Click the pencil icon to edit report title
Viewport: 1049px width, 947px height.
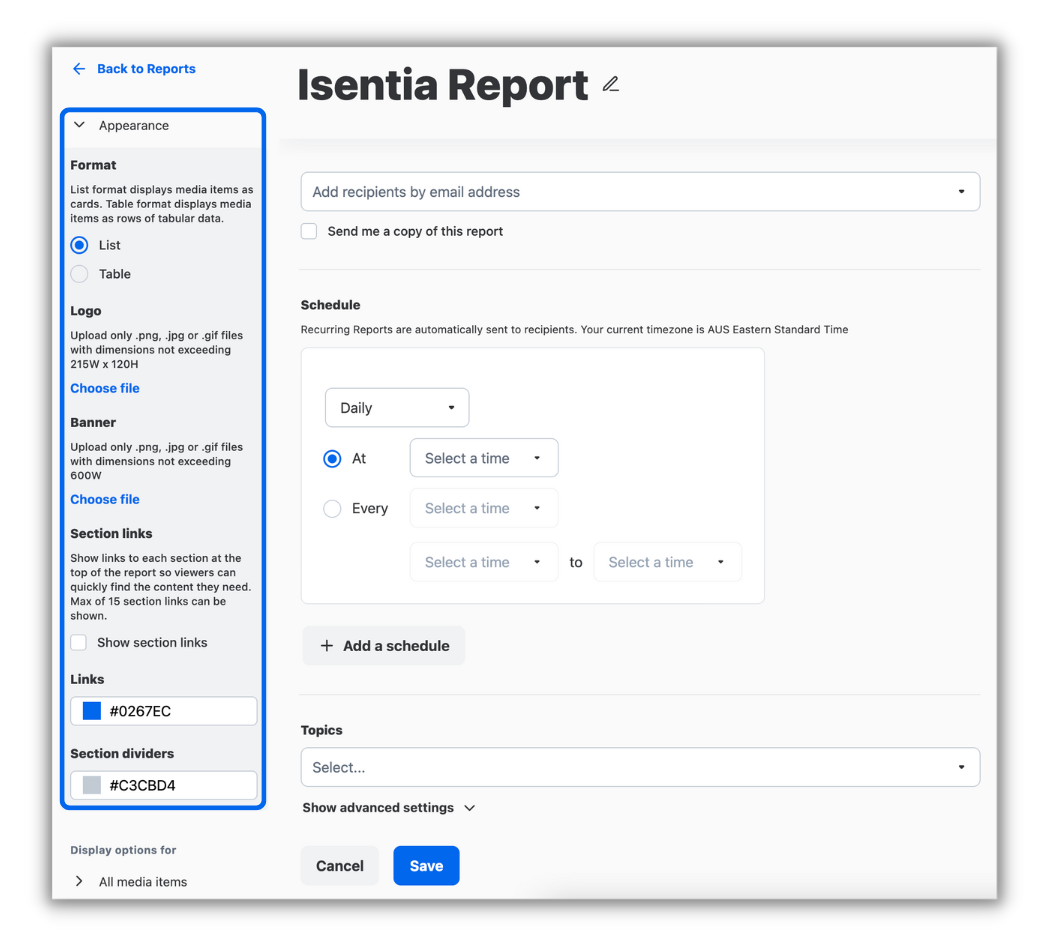click(x=610, y=84)
